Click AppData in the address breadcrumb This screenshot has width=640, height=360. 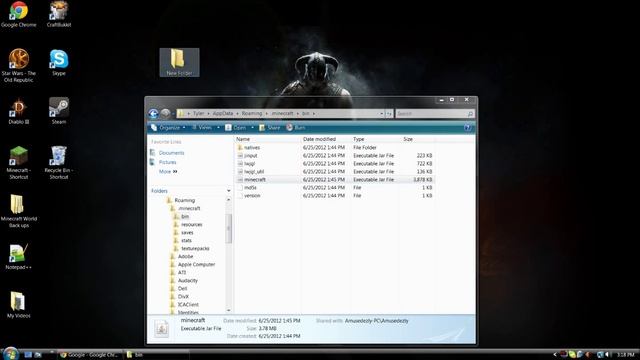tap(223, 113)
